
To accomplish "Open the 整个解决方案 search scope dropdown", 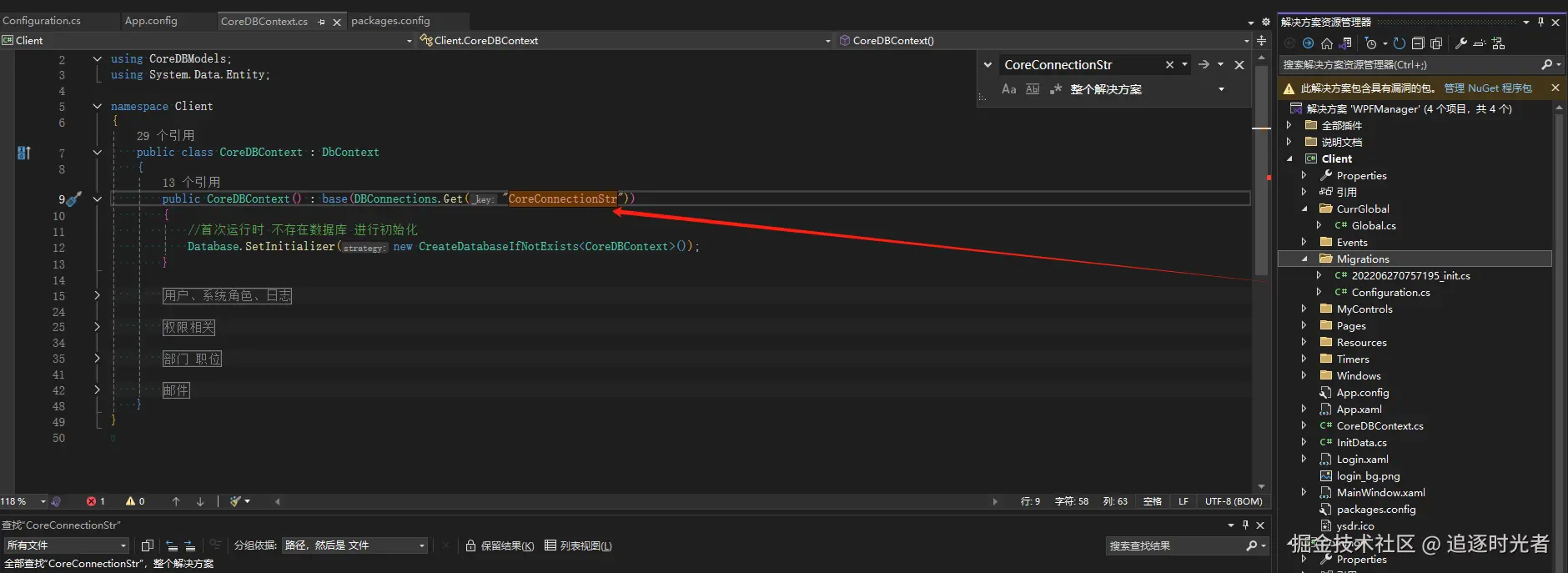I will click(x=1221, y=89).
